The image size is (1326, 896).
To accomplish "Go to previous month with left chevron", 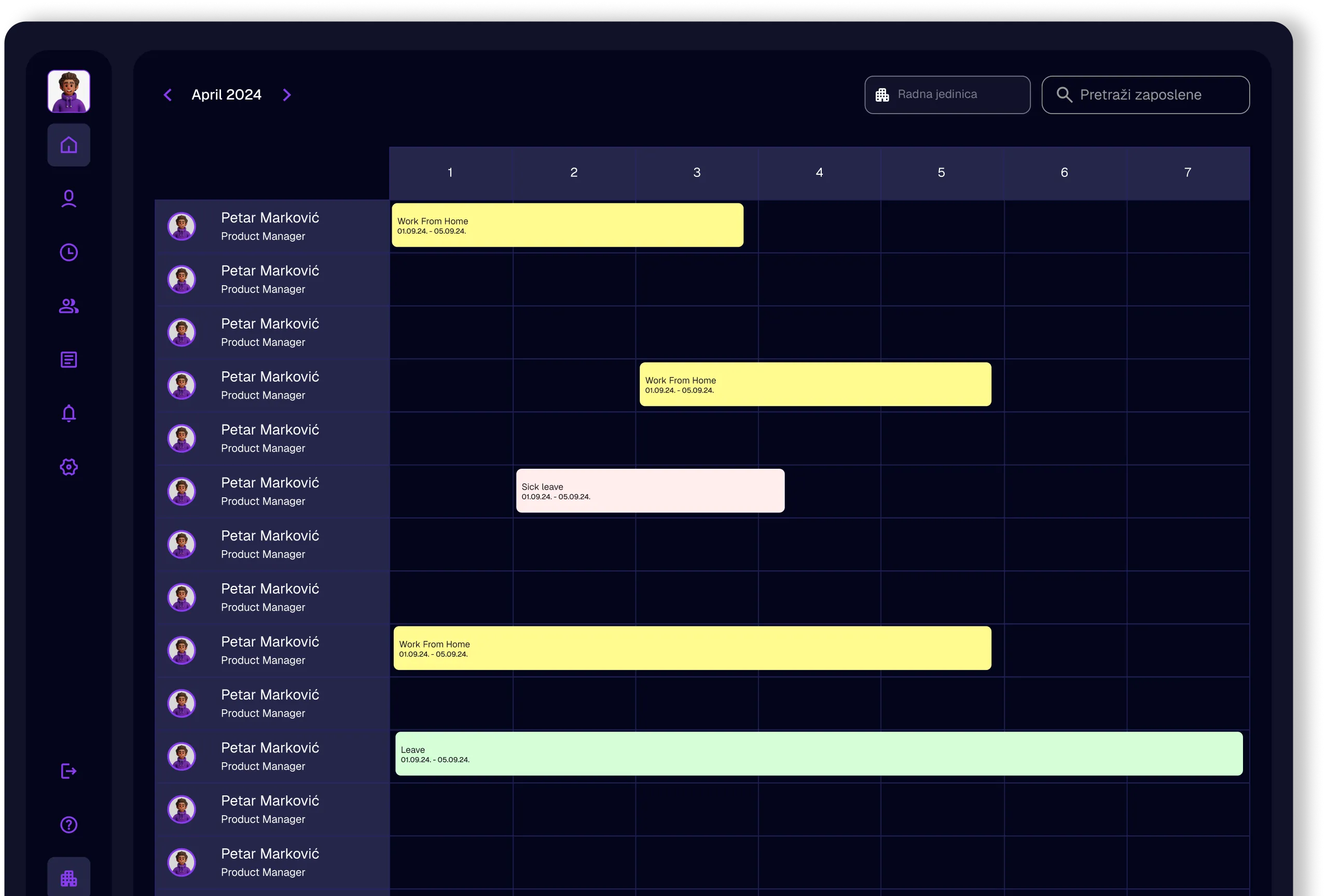I will click(168, 95).
